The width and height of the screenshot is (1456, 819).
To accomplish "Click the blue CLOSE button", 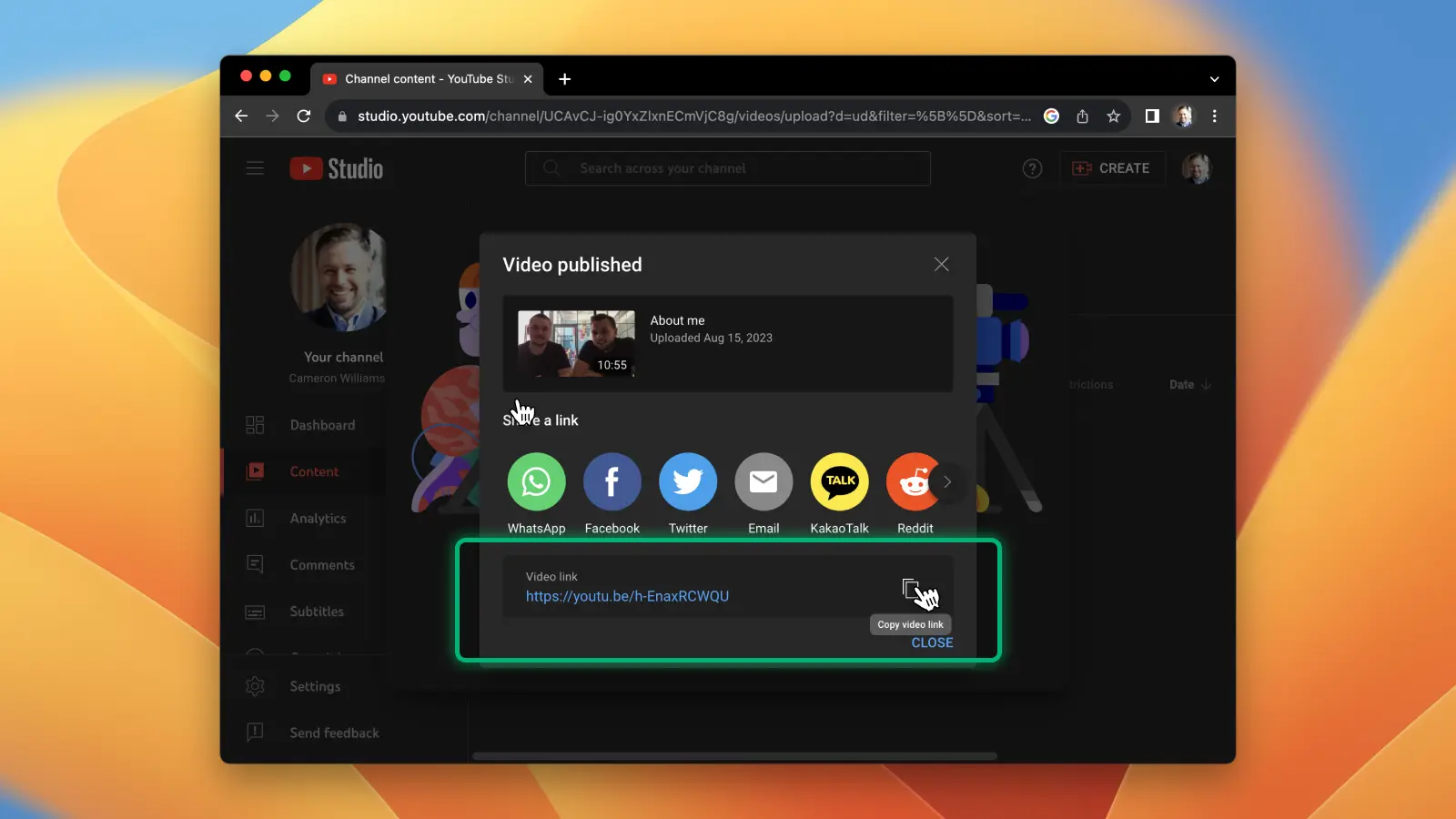I will (x=932, y=642).
